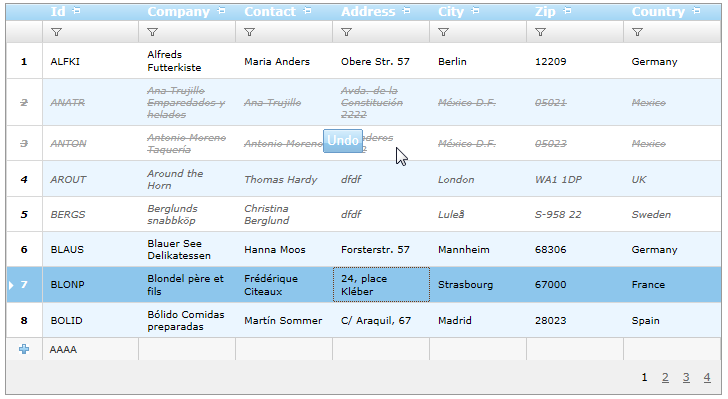728x399 pixels.
Task: Click the Undo button
Action: [343, 140]
